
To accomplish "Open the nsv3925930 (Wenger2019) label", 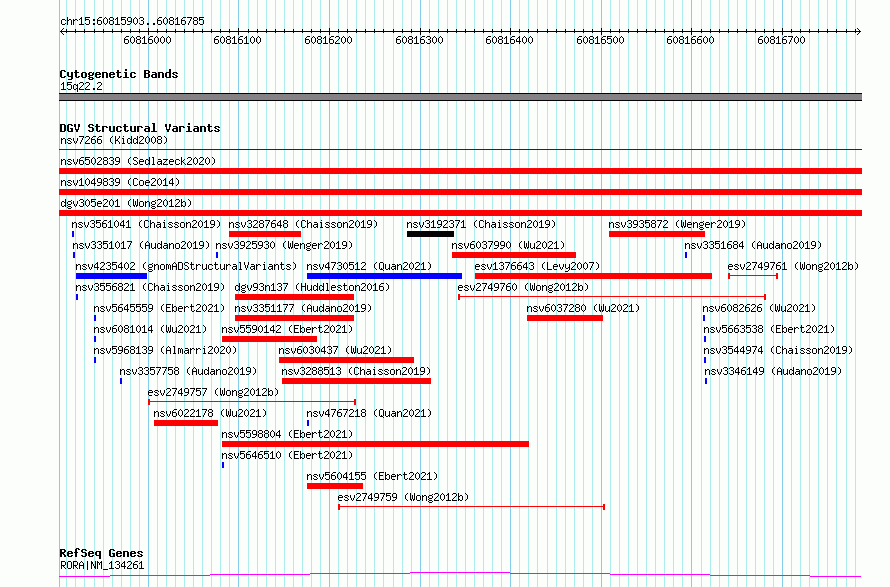I will pyautogui.click(x=284, y=245).
